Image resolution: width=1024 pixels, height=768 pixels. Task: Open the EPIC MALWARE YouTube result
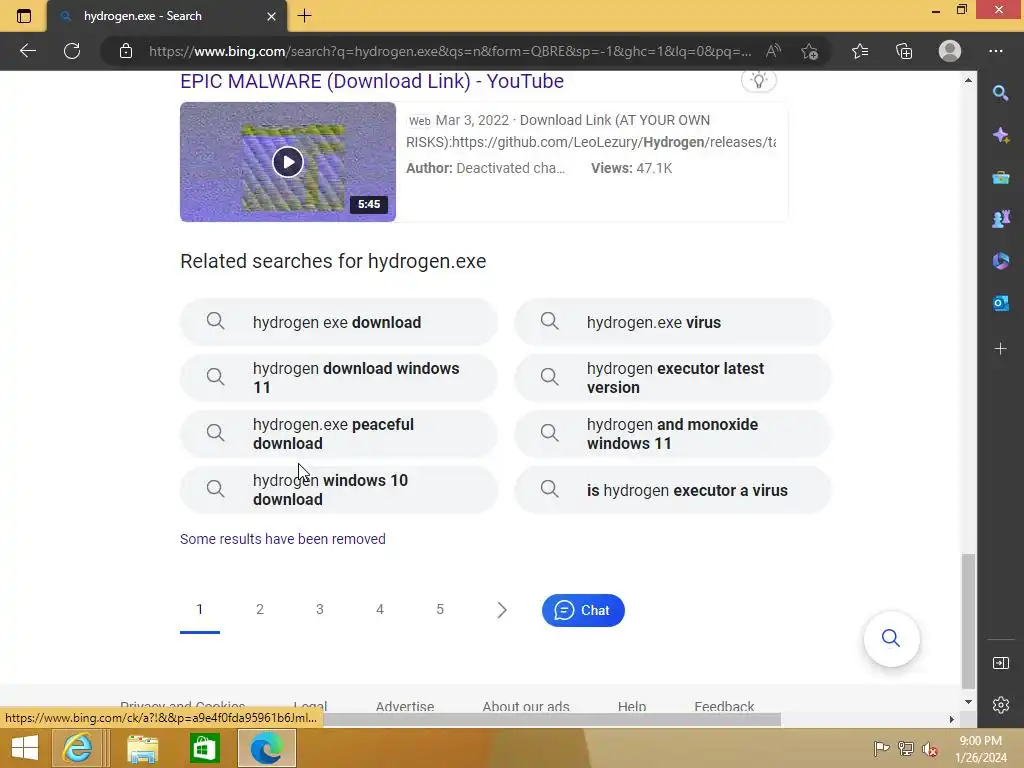point(372,81)
